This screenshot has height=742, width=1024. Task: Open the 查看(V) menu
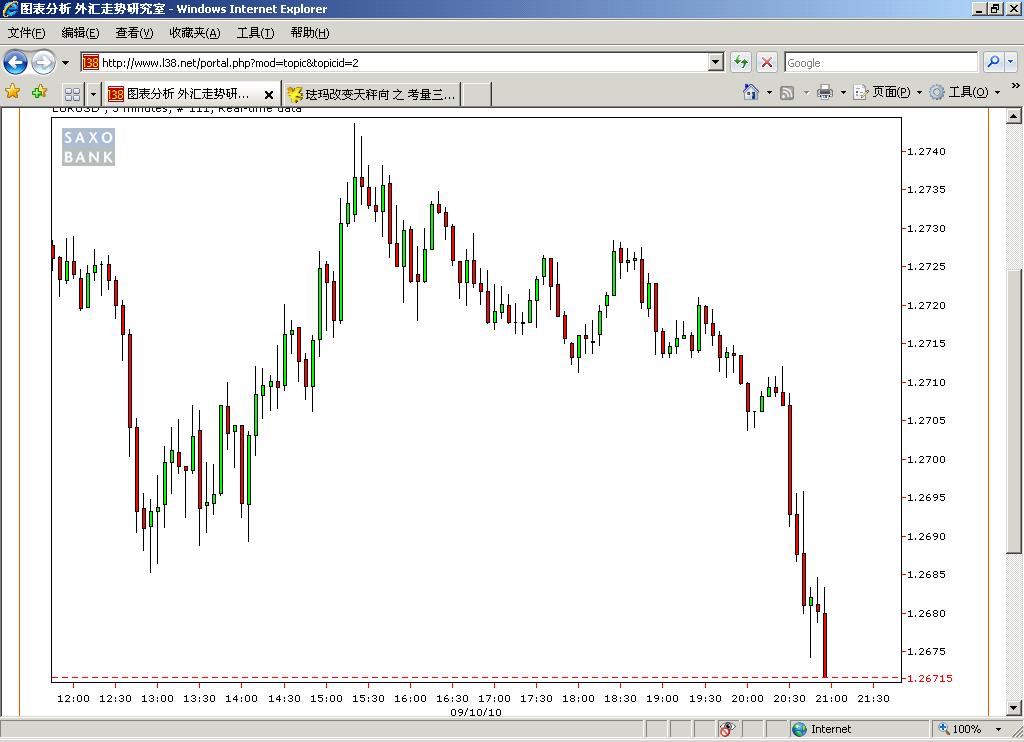pos(135,33)
